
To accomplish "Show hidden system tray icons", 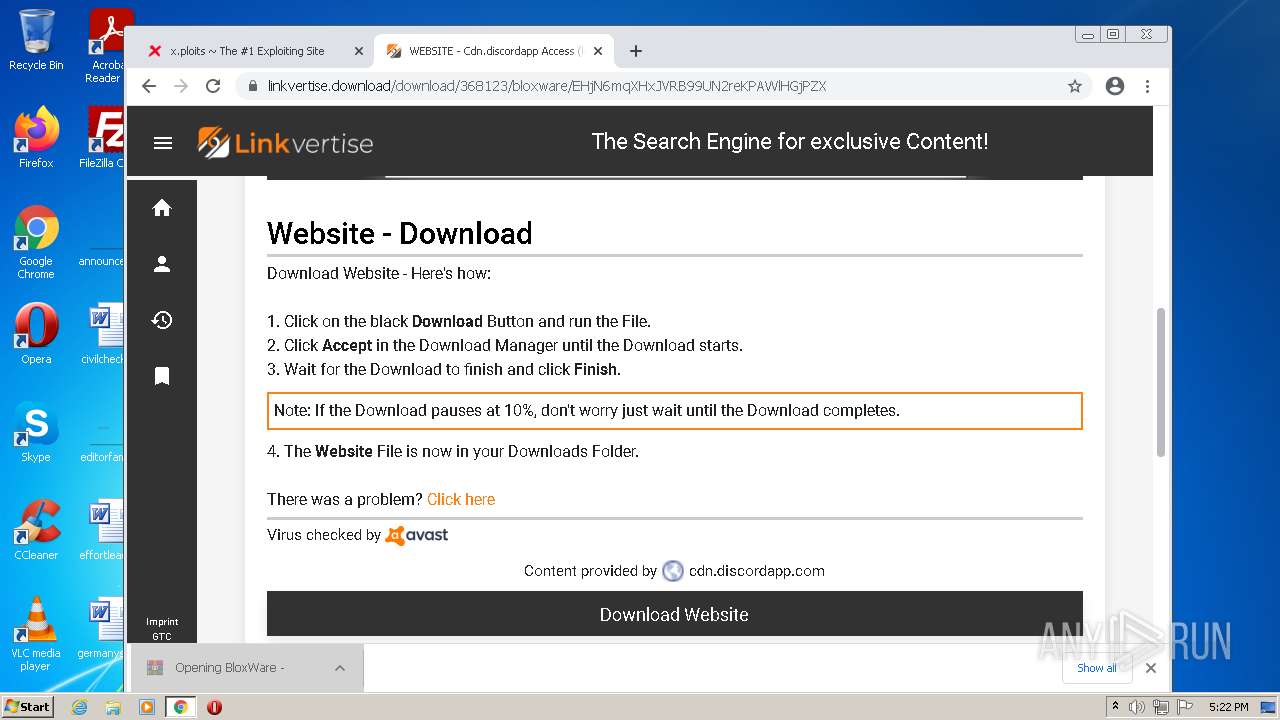I will pyautogui.click(x=1115, y=707).
